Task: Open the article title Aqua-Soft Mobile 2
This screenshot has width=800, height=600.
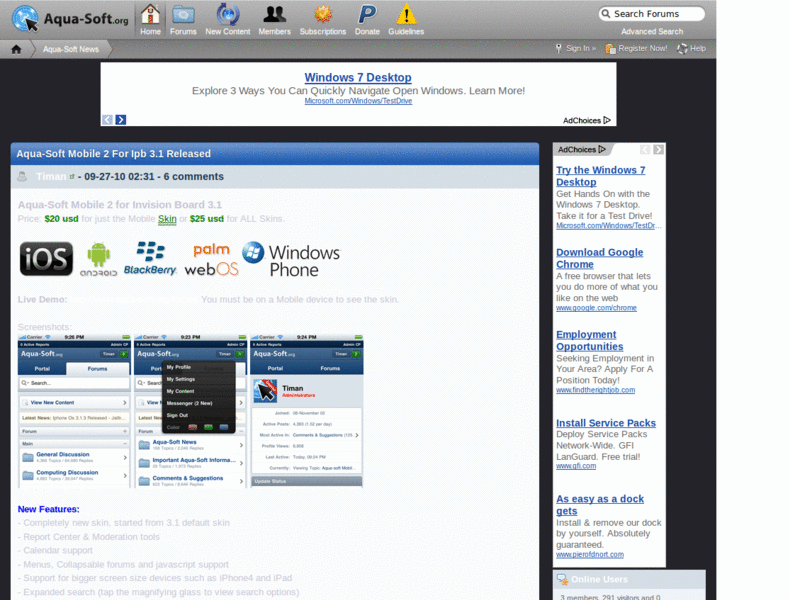Action: [x=113, y=154]
